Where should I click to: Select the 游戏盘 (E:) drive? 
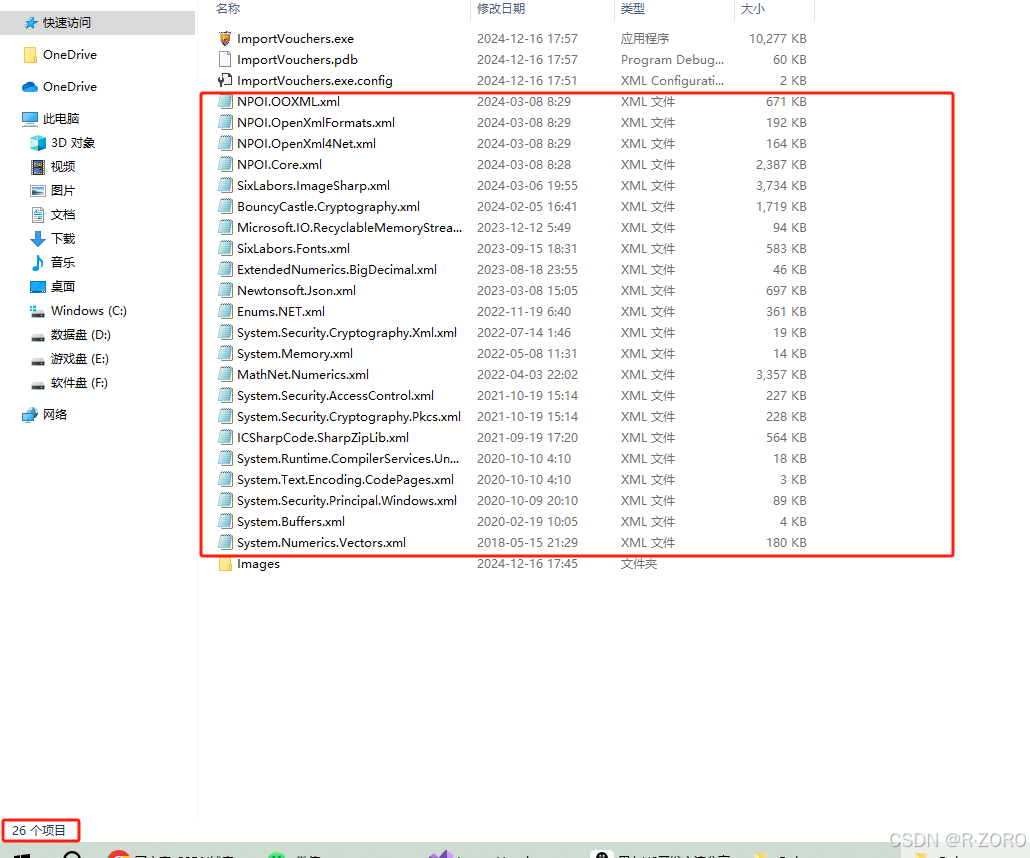point(80,358)
